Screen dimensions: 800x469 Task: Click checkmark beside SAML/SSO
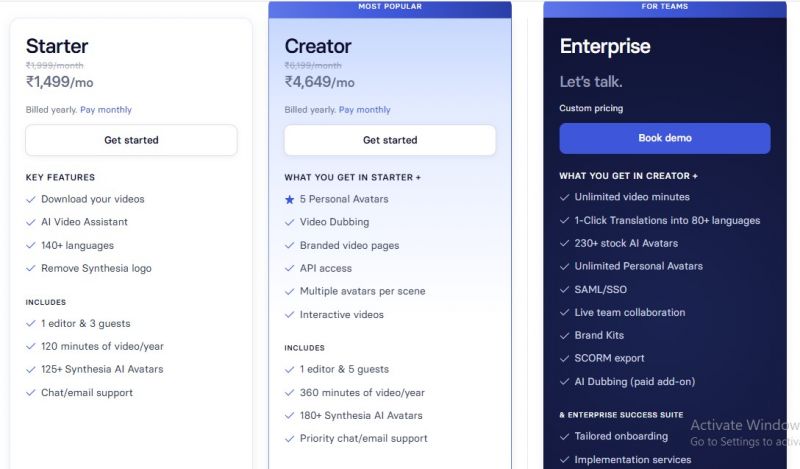[x=564, y=290]
